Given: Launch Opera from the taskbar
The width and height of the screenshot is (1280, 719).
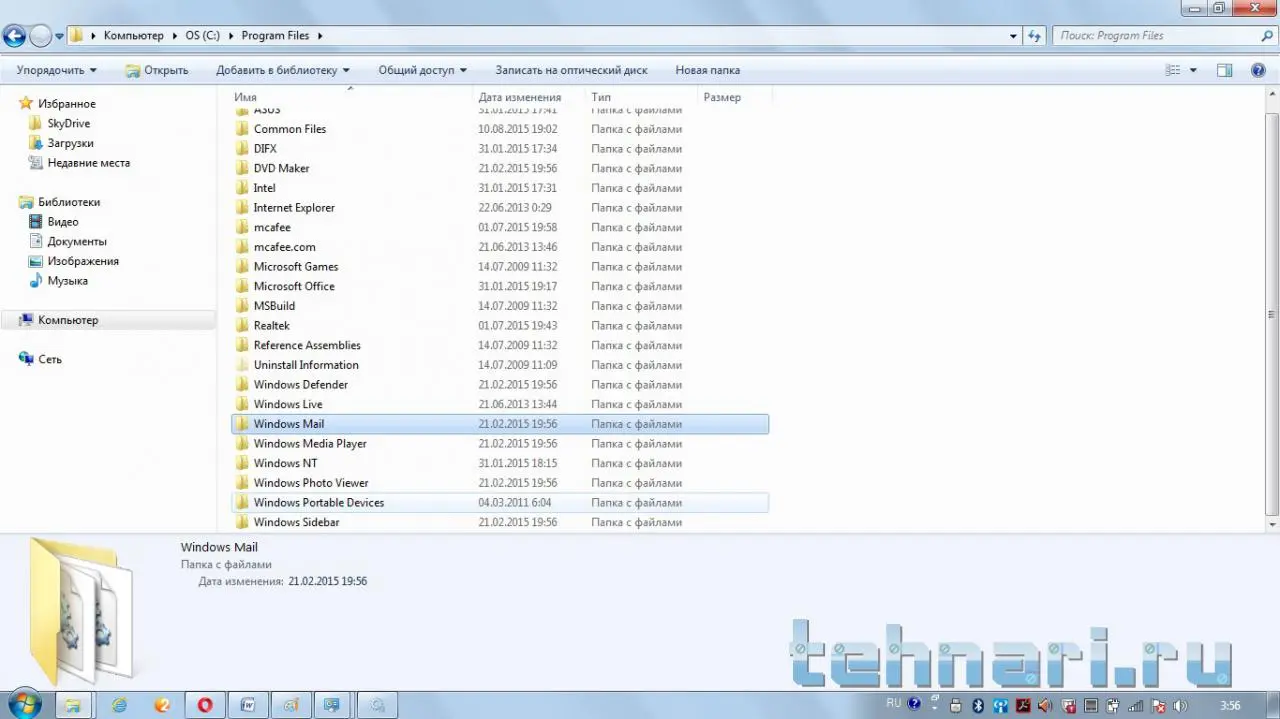Looking at the screenshot, I should click(205, 705).
